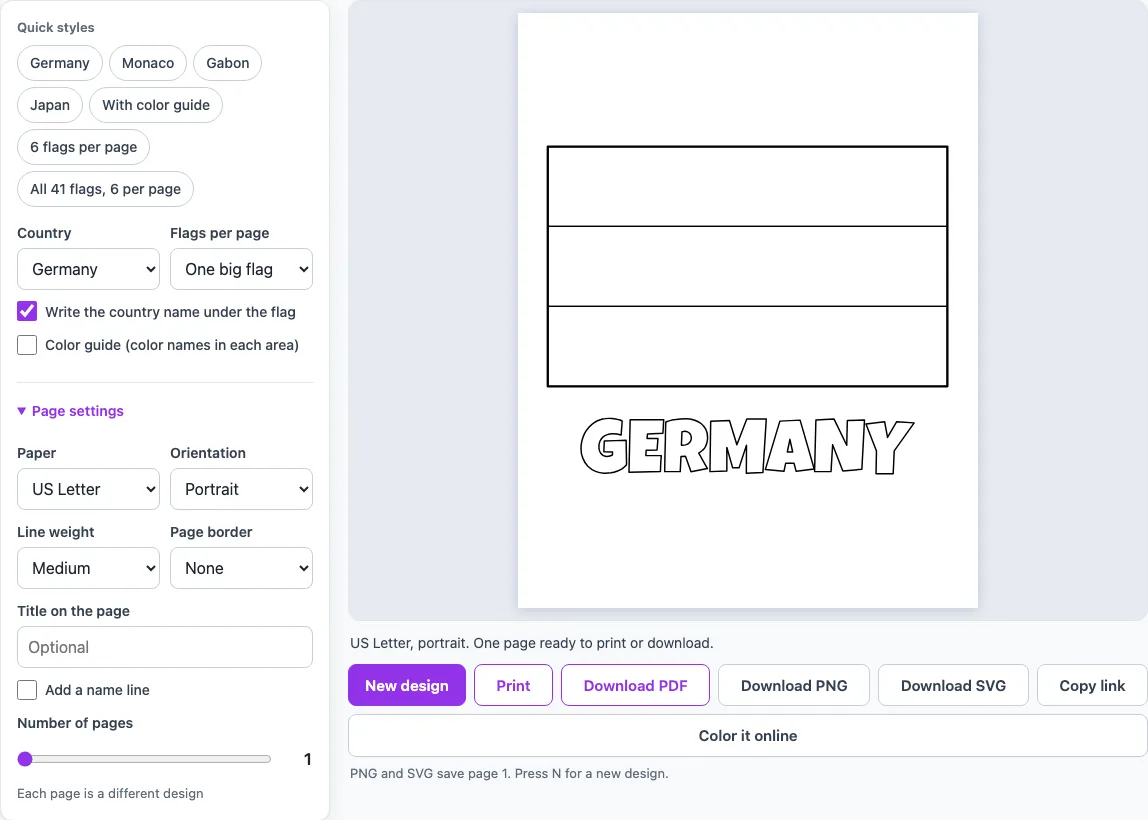
Task: Download the page as PNG
Action: pos(794,685)
